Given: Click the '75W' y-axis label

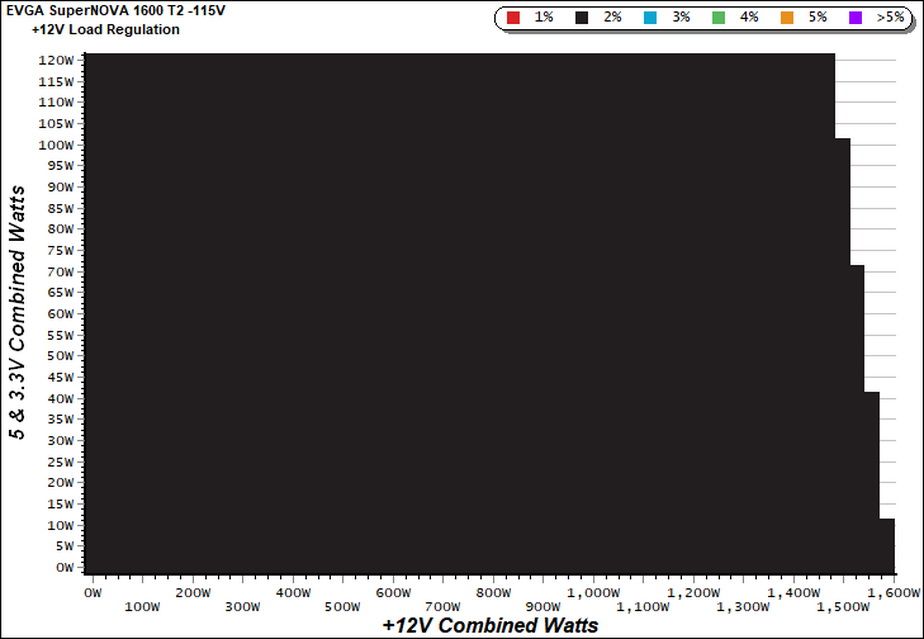Looking at the screenshot, I should (61, 251).
